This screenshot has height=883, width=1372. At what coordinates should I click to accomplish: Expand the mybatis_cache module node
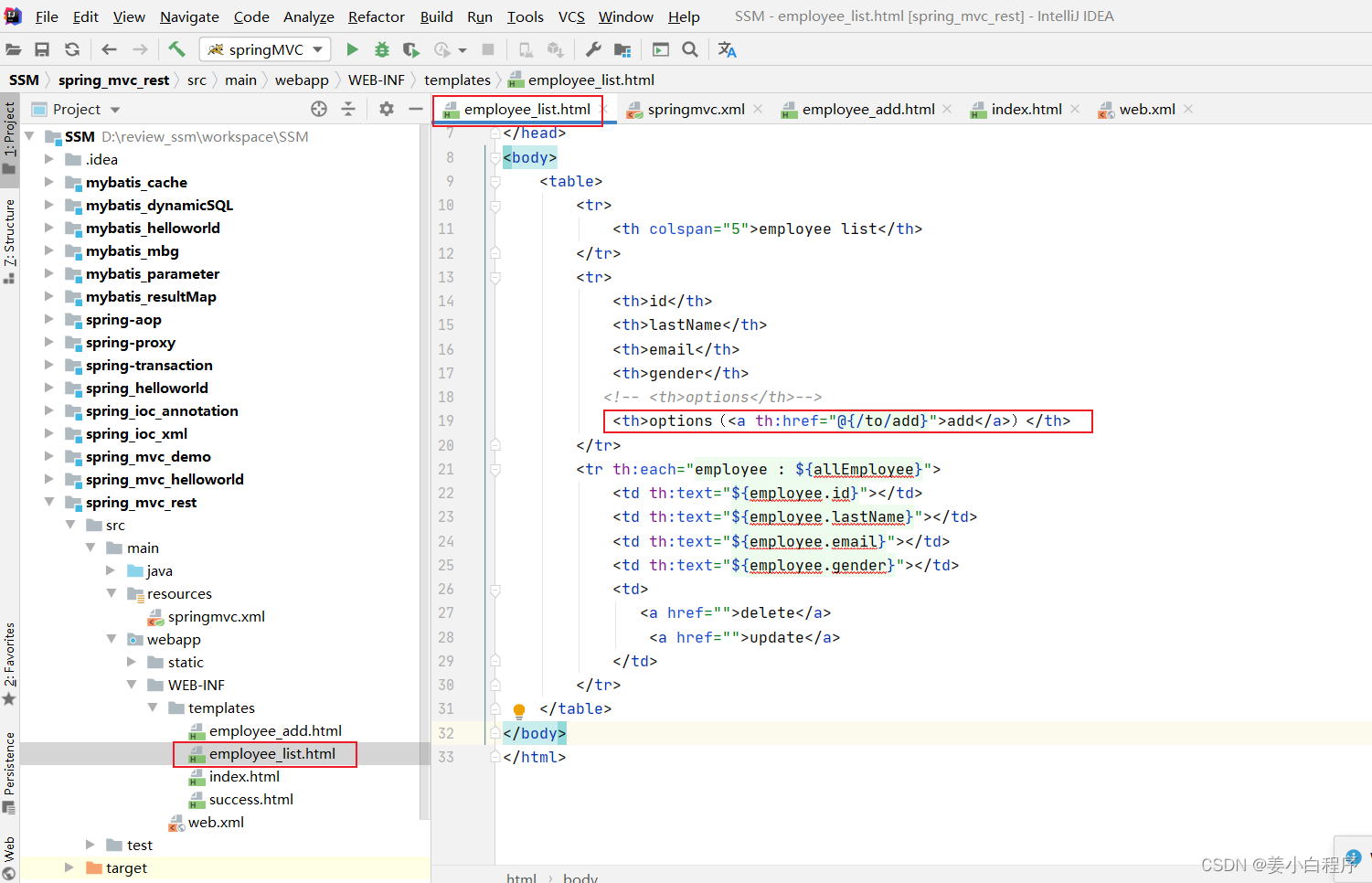coord(49,182)
